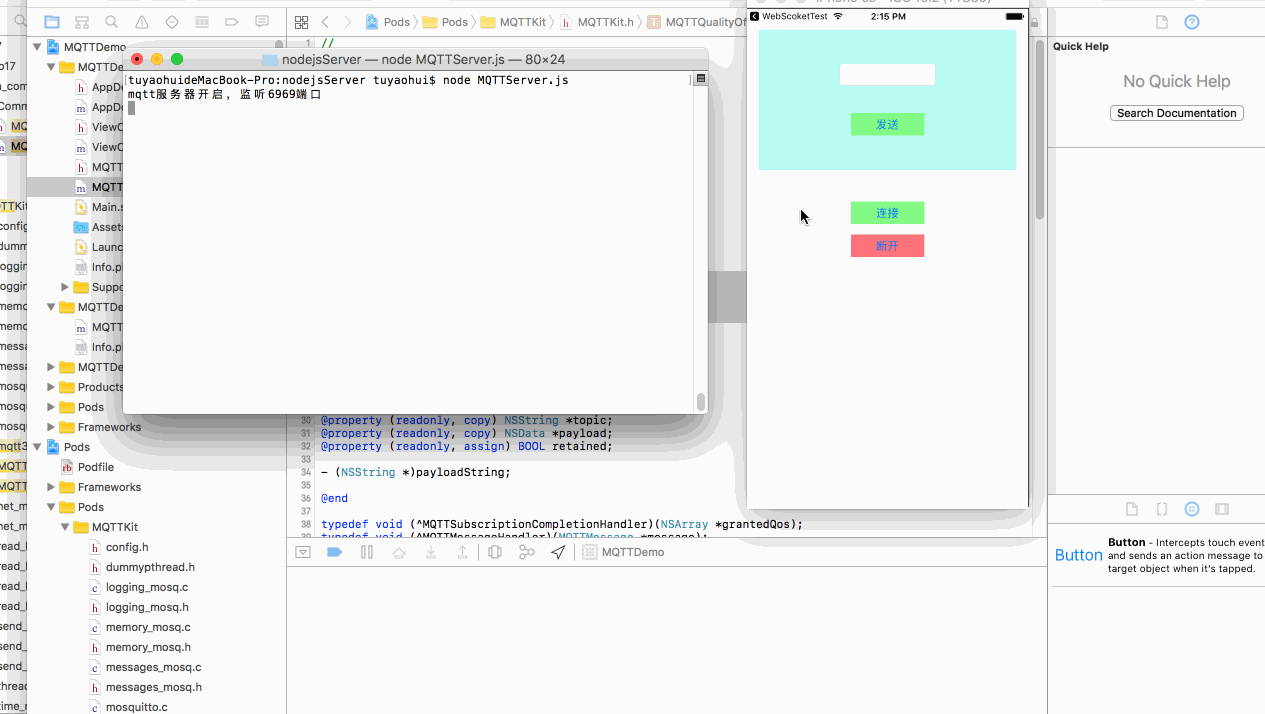
Task: Open the Test navigator diamond icon
Action: [x=171, y=22]
